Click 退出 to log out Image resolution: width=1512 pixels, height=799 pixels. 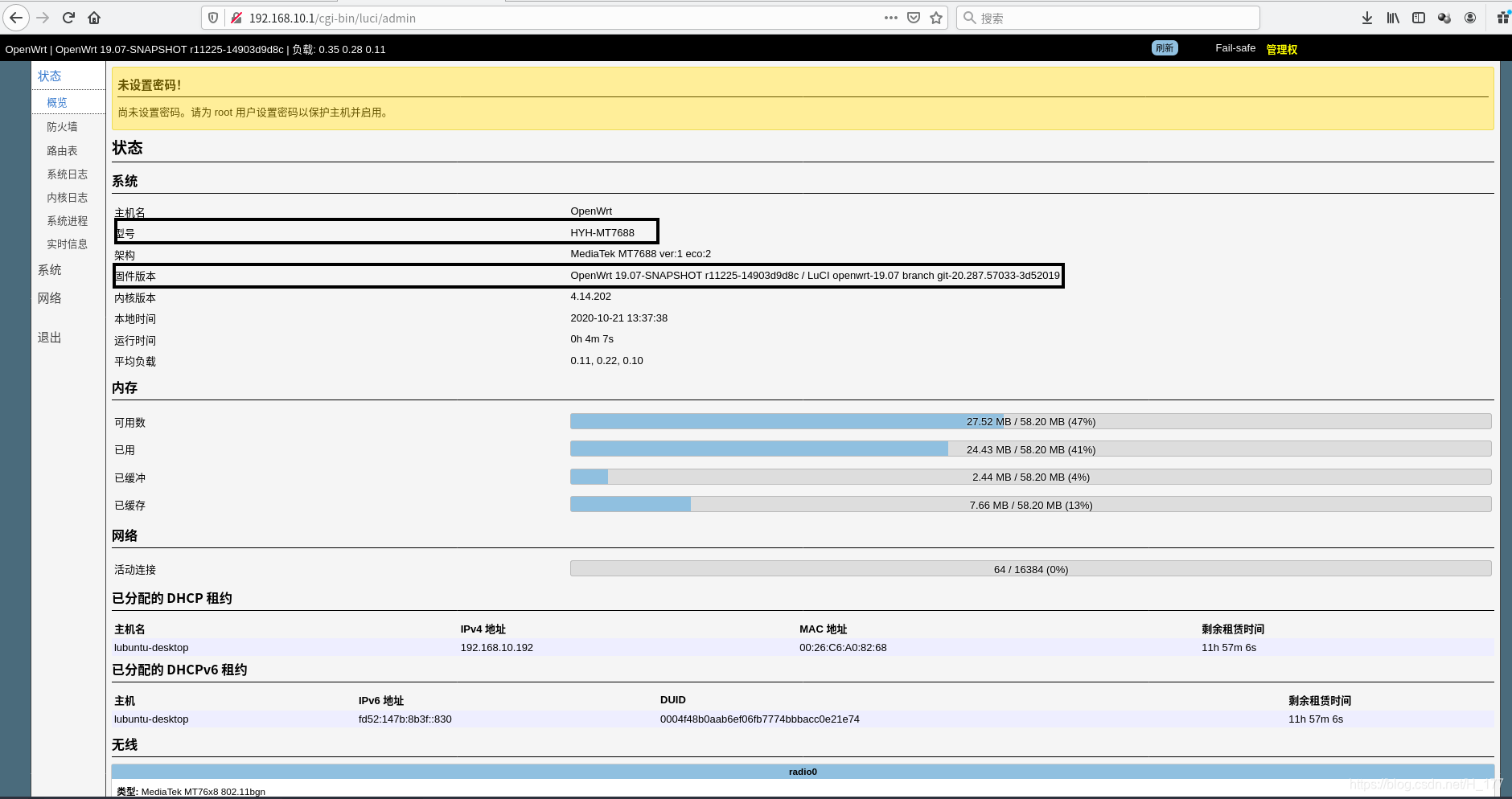click(x=50, y=338)
